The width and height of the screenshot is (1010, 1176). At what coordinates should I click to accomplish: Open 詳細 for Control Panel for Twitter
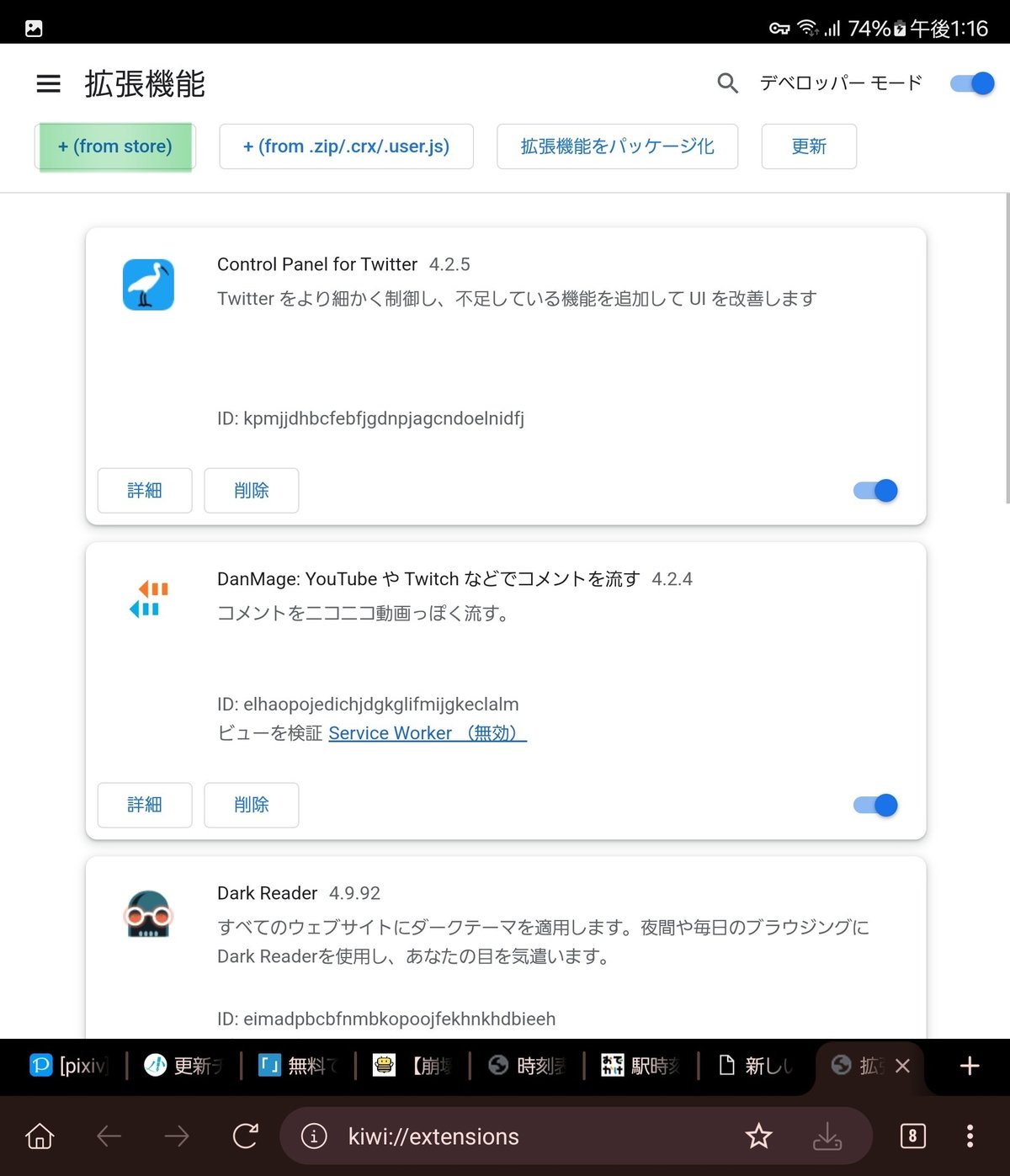(x=145, y=491)
